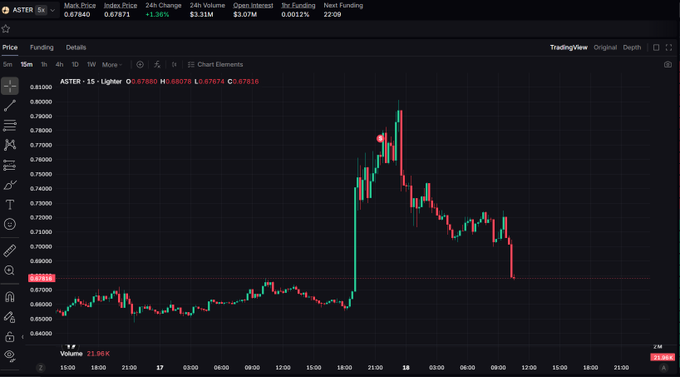Switch to Depth chart view
Viewport: 680px width, 377px height.
632,48
